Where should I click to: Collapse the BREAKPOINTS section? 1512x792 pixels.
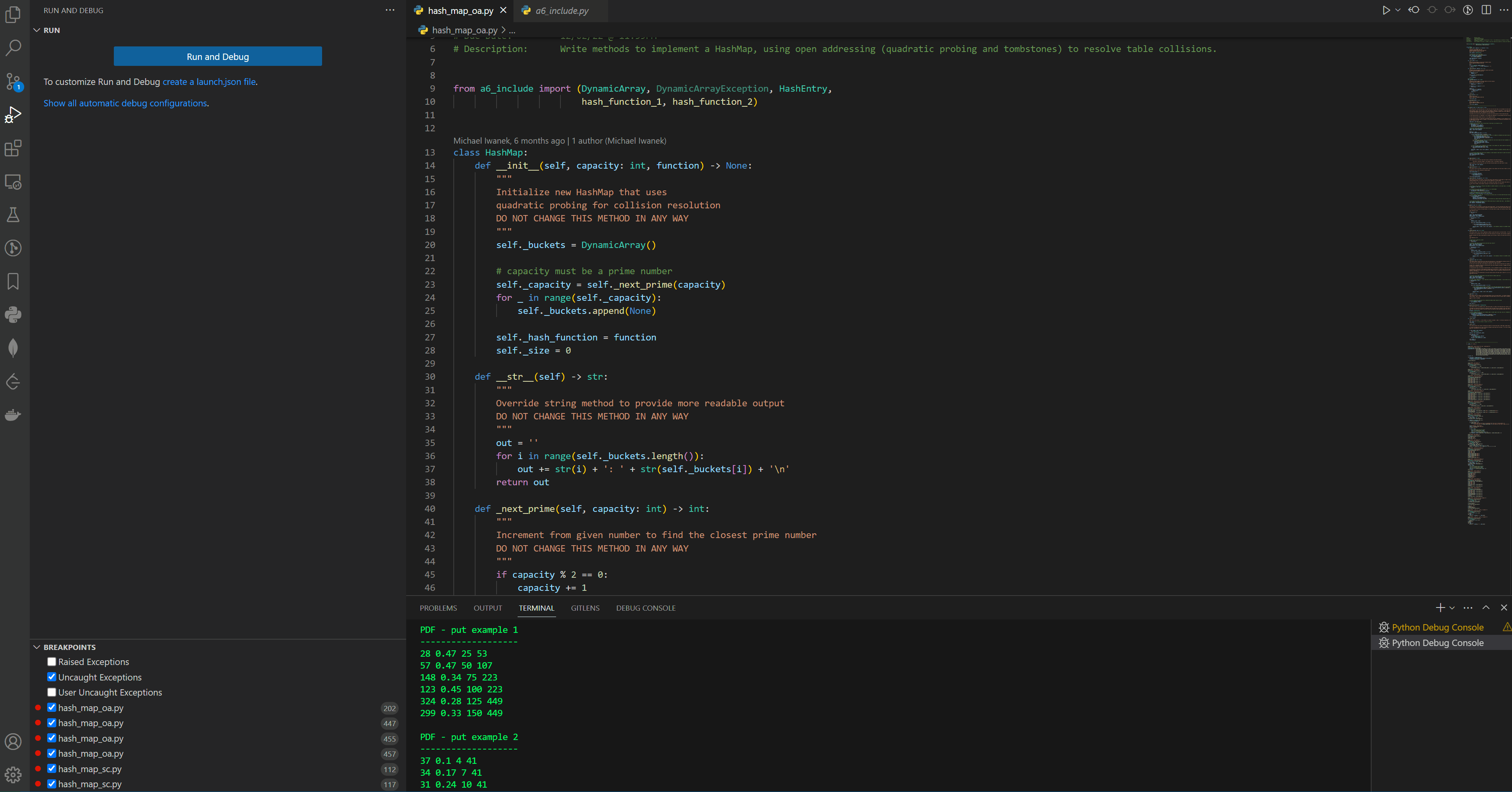point(36,647)
